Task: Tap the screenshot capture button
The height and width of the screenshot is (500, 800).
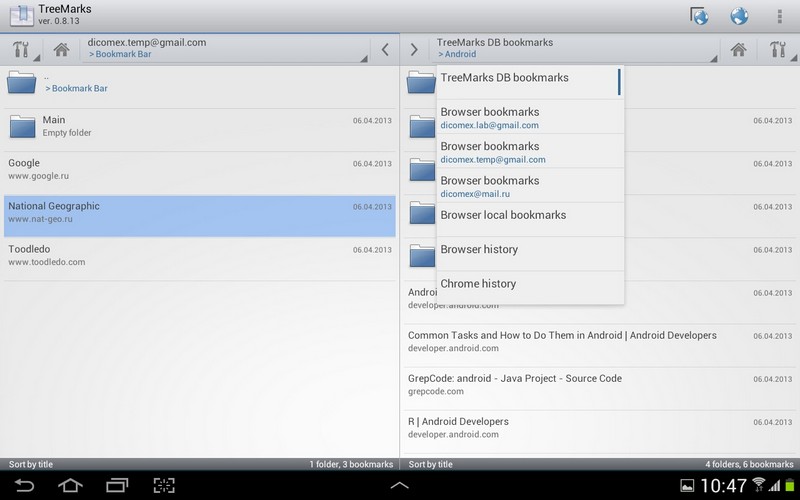Action: [164, 485]
